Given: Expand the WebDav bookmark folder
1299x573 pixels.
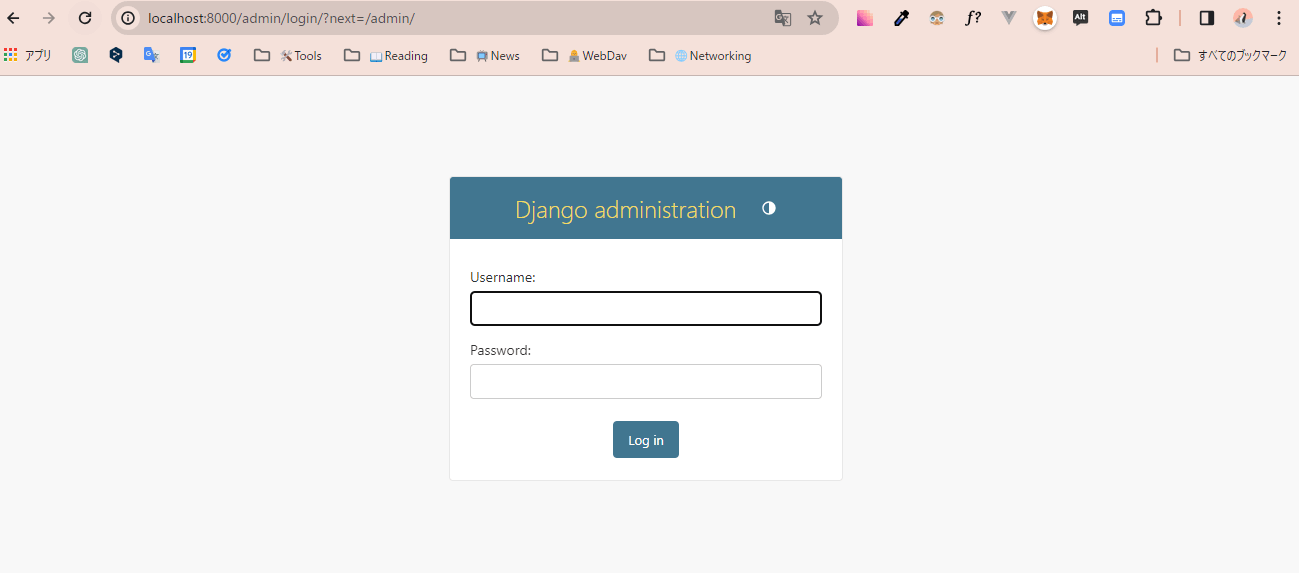Looking at the screenshot, I should point(585,56).
